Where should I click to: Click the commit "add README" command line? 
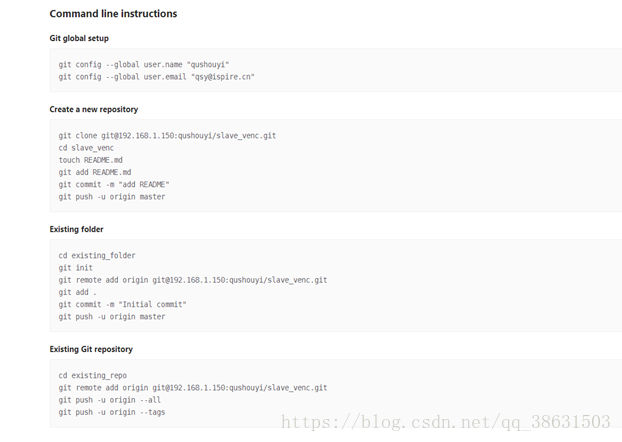114,184
